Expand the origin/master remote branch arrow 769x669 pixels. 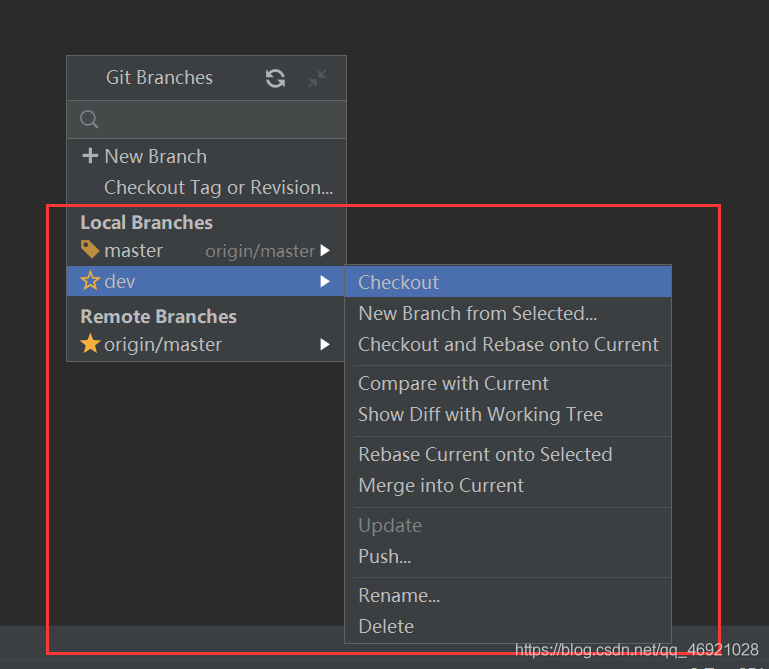325,344
